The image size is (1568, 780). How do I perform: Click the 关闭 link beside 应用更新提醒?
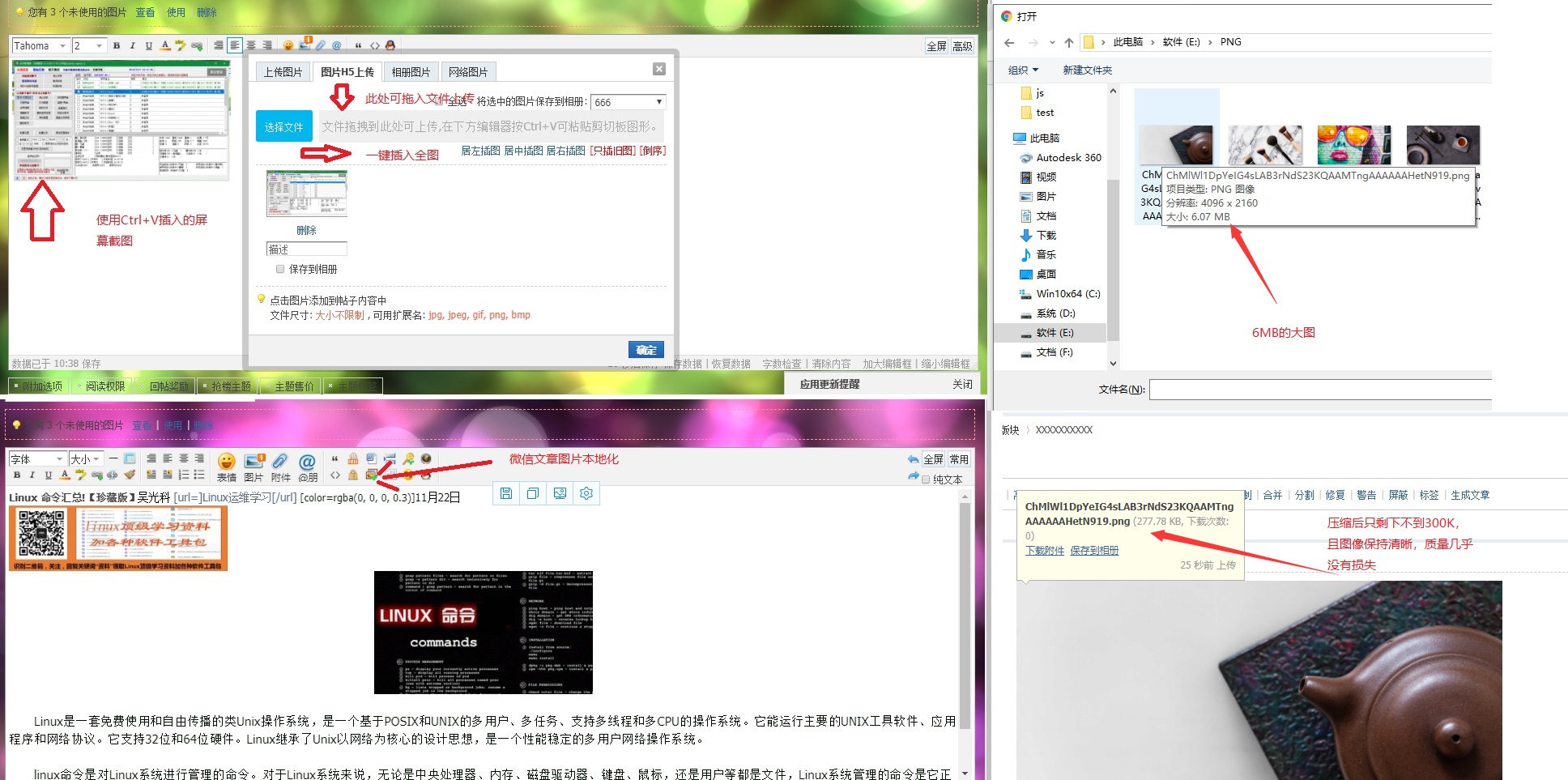point(962,384)
